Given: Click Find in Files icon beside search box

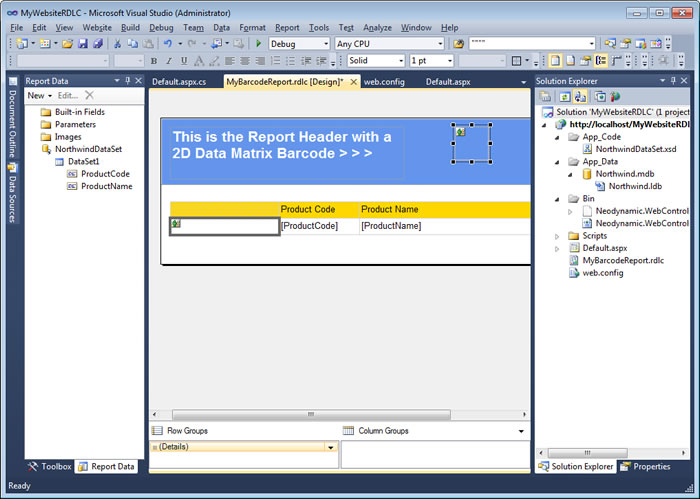Looking at the screenshot, I should [458, 43].
